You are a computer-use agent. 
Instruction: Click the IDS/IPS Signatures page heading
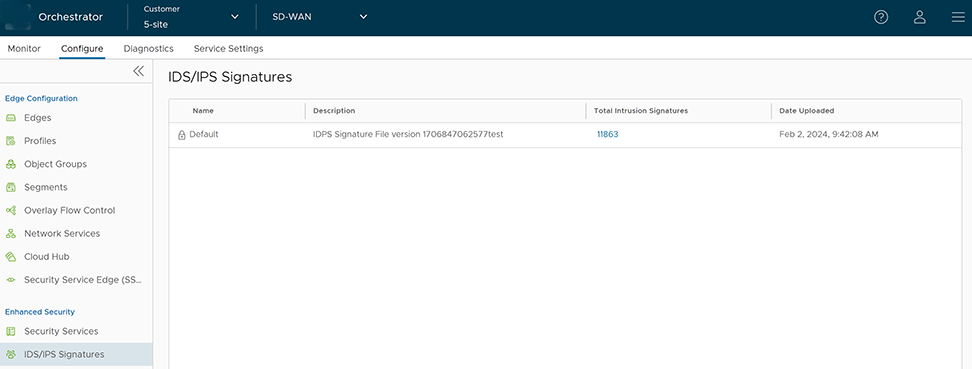click(230, 78)
